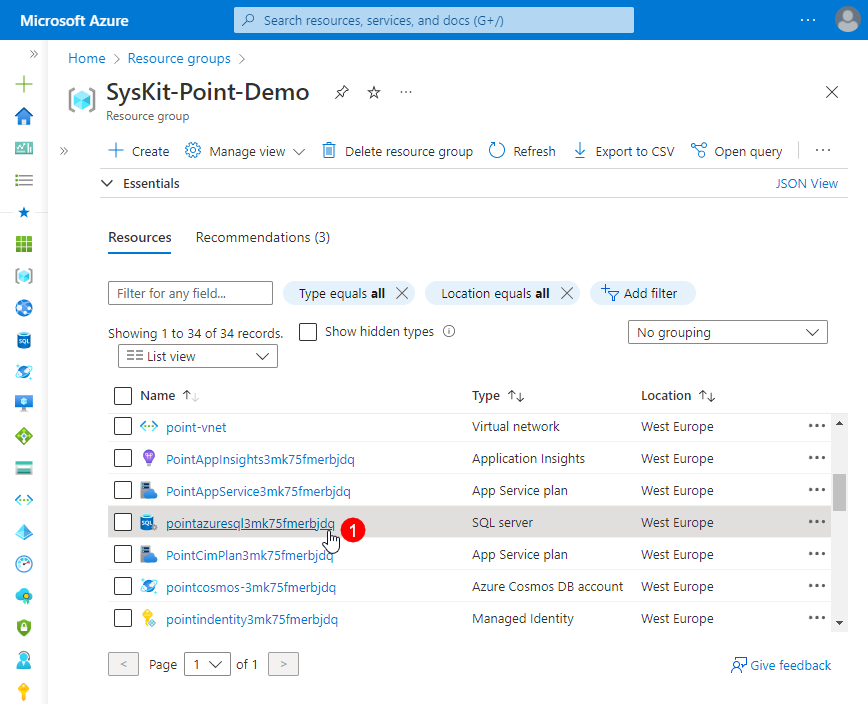Pin SysKit-Point-Demo using the pushpin icon
868x704 pixels.
coord(341,92)
